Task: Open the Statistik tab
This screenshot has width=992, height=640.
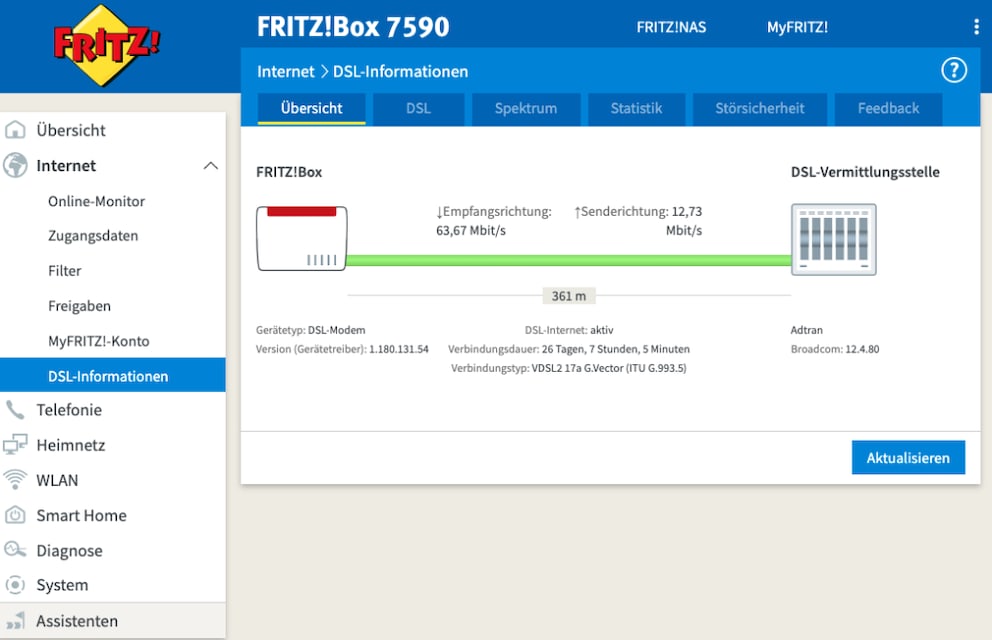Action: 636,109
